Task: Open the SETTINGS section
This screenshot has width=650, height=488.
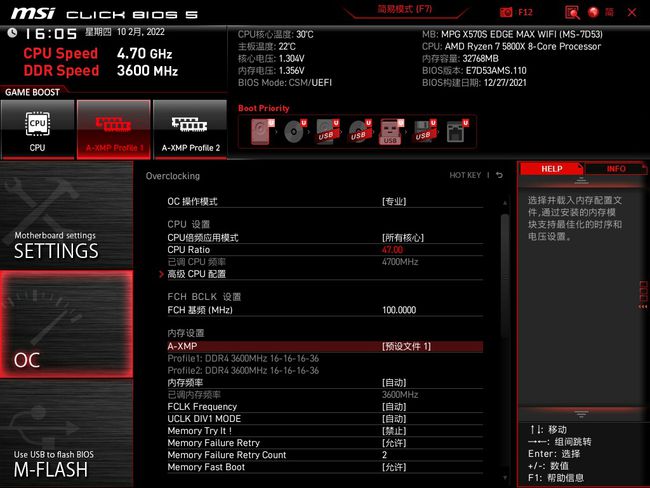Action: pos(66,215)
